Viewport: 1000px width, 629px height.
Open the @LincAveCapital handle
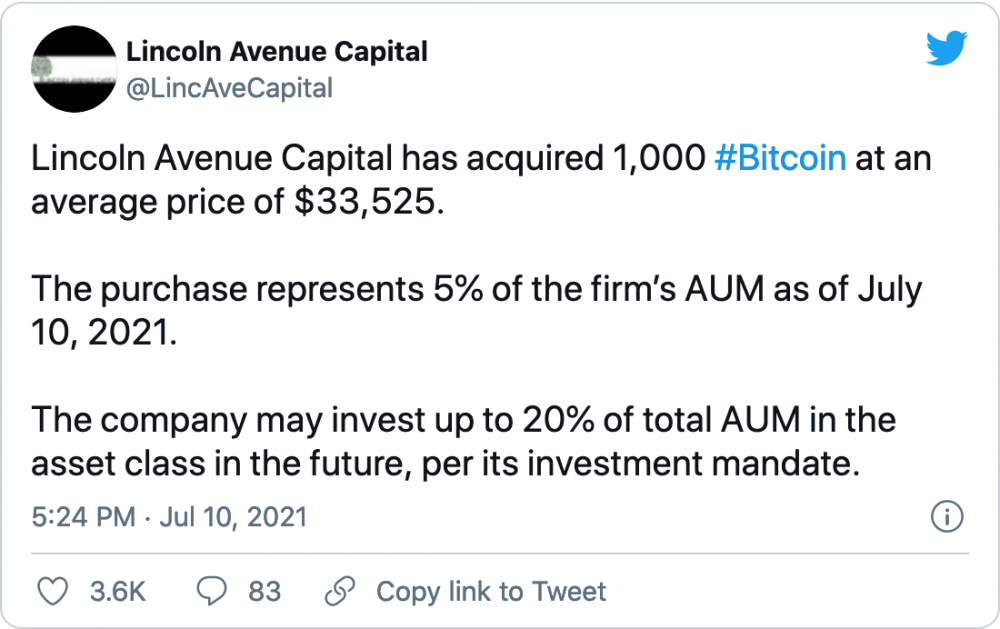tap(229, 89)
